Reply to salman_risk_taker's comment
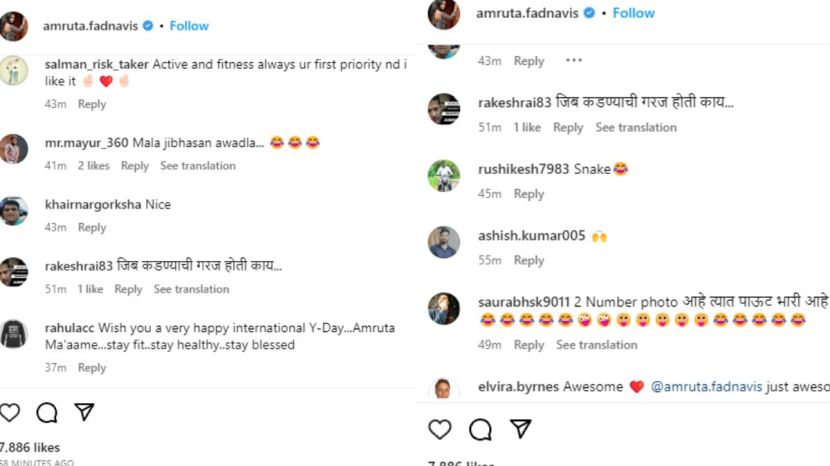This screenshot has height=466, width=830. pos(92,104)
